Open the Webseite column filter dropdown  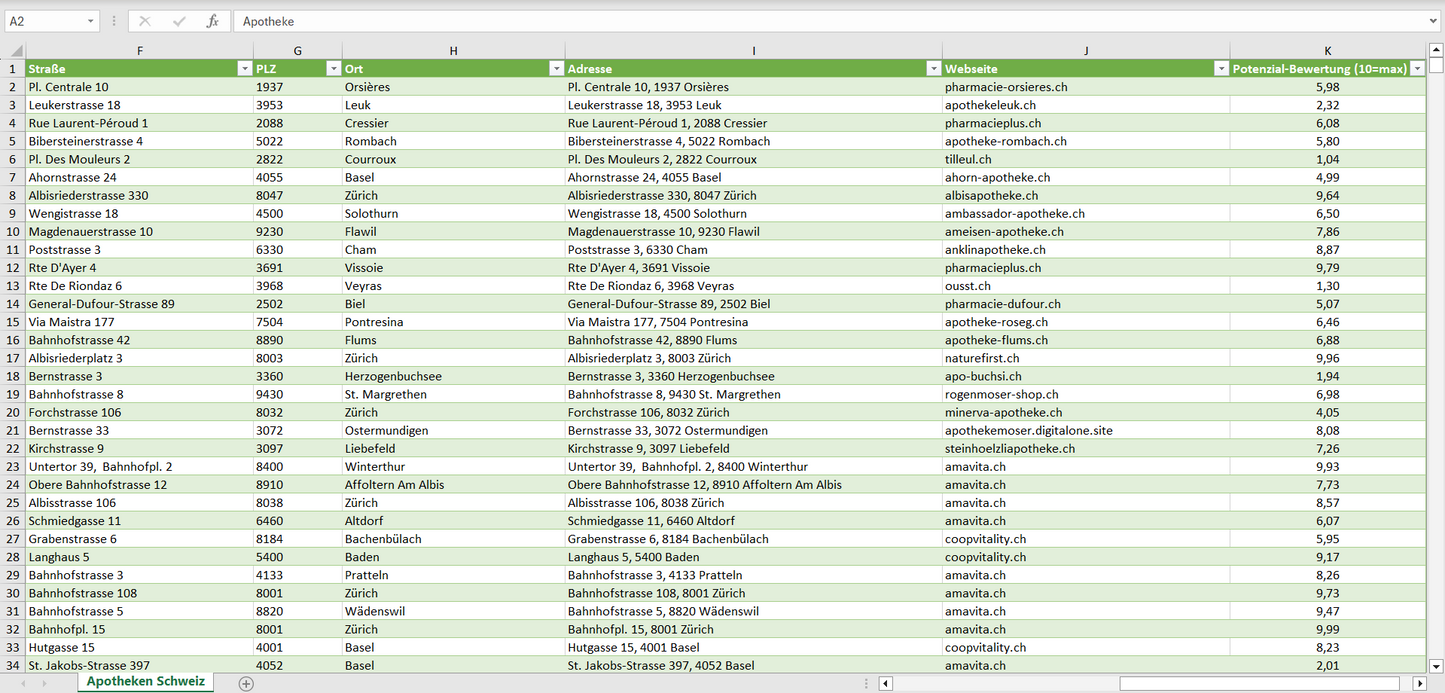(1221, 69)
